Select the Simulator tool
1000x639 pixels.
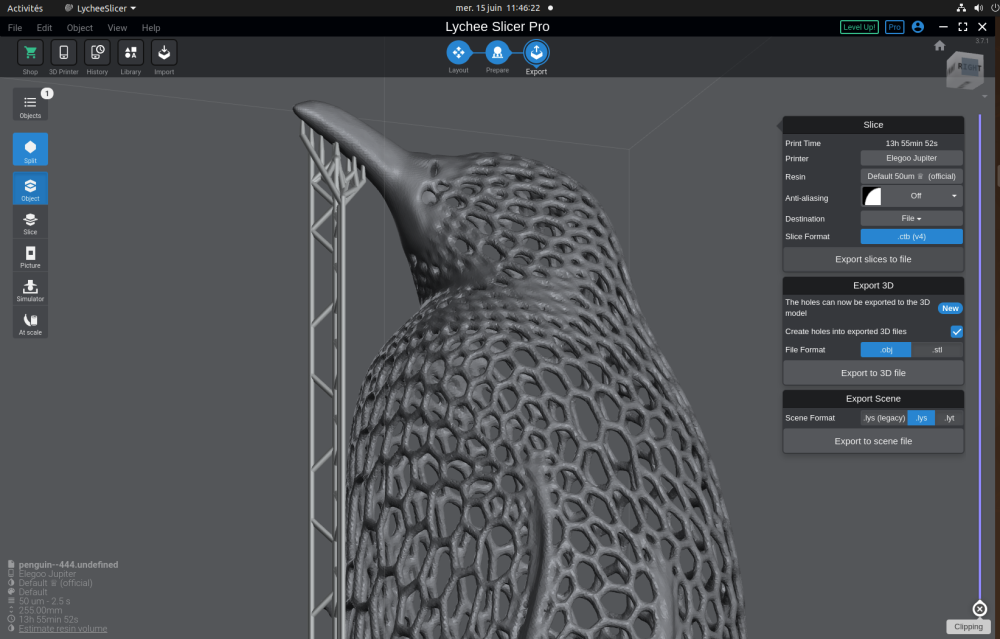[30, 290]
